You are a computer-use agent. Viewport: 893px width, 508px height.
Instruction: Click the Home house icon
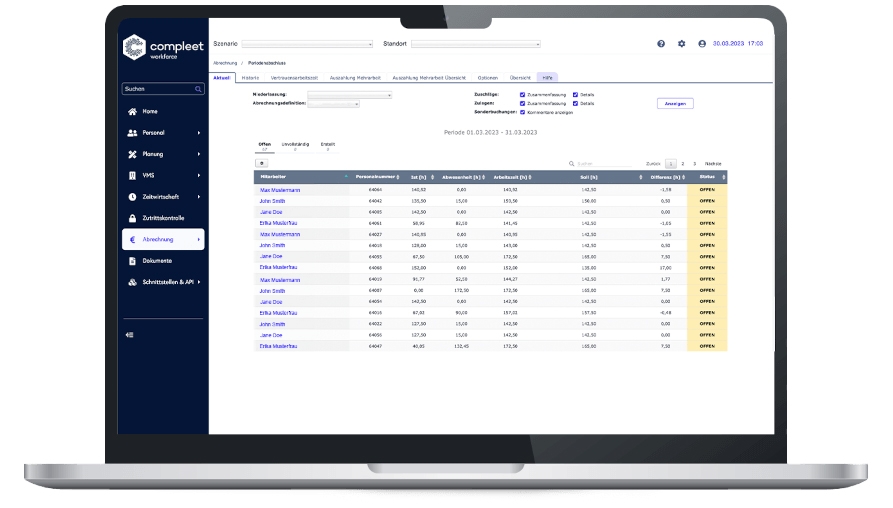(132, 112)
